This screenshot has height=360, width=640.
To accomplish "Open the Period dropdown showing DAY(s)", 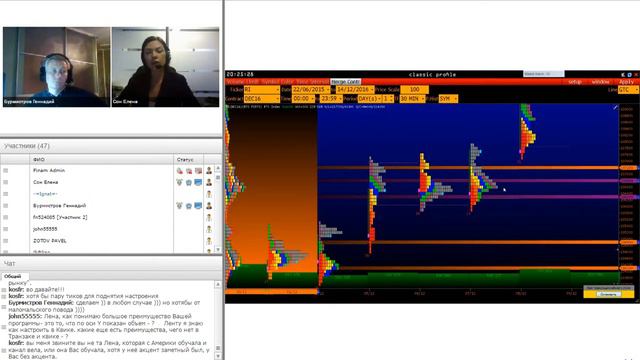I will coord(369,99).
